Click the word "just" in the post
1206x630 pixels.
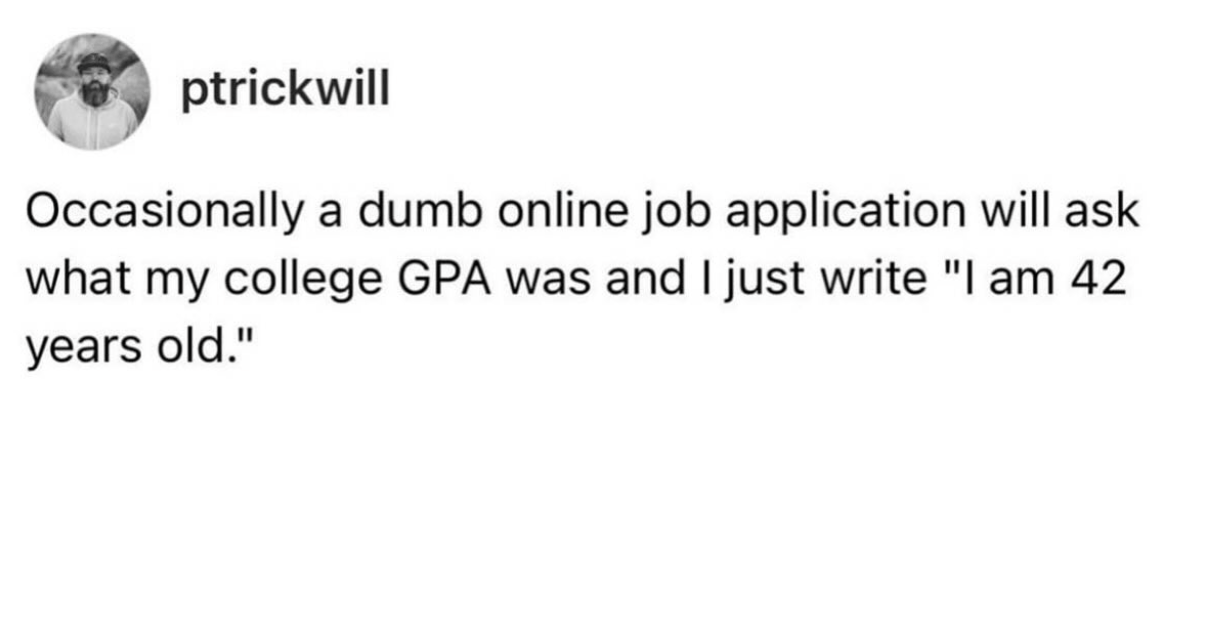[x=763, y=279]
